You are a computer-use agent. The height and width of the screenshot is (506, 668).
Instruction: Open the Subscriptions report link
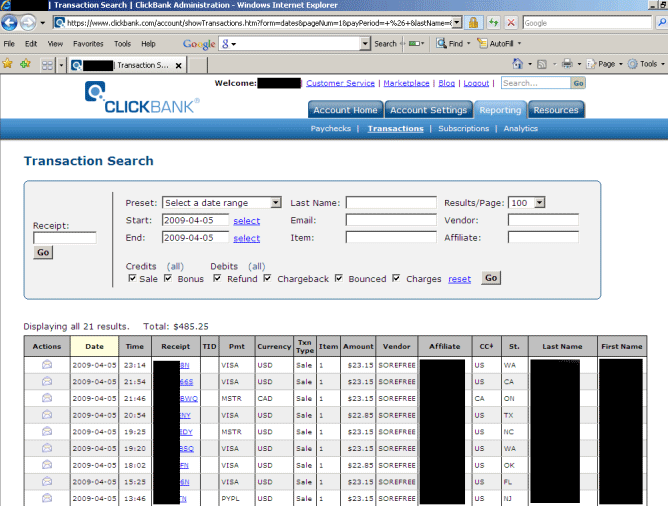point(464,128)
